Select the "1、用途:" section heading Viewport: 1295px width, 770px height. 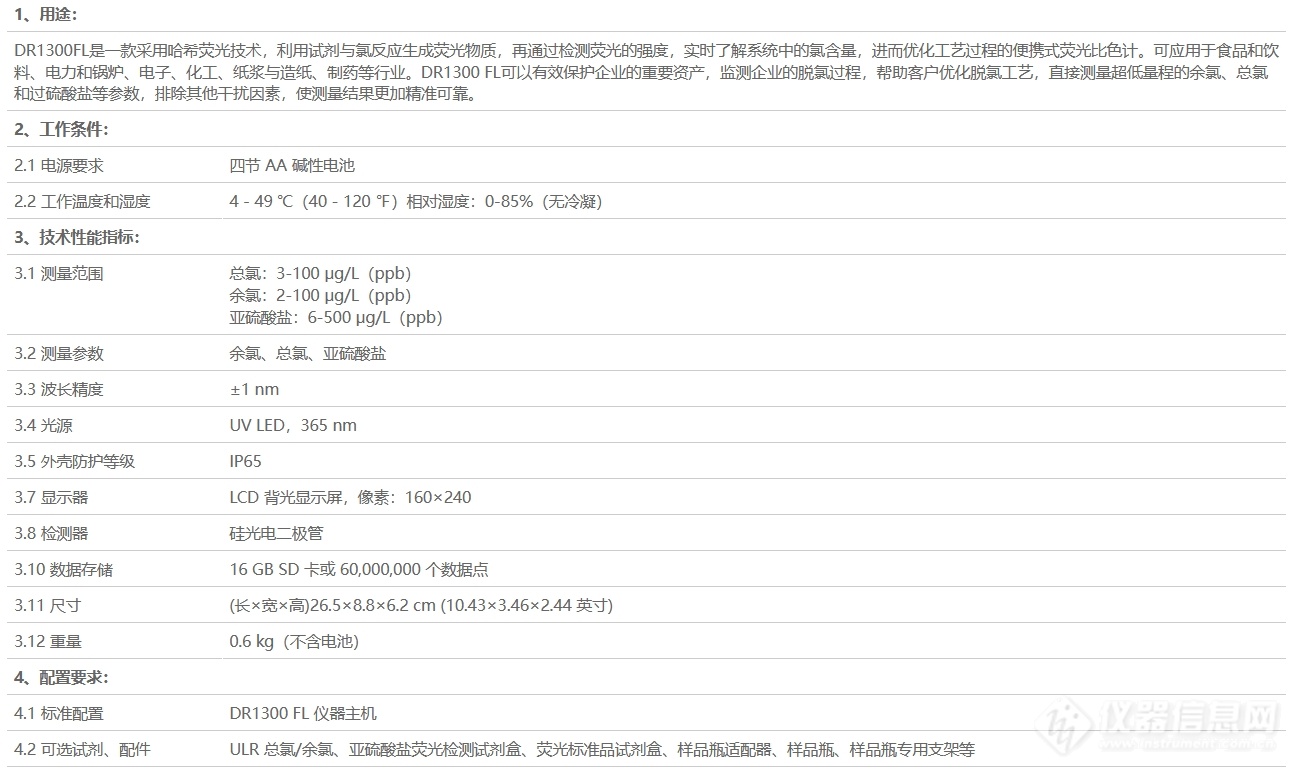point(45,15)
